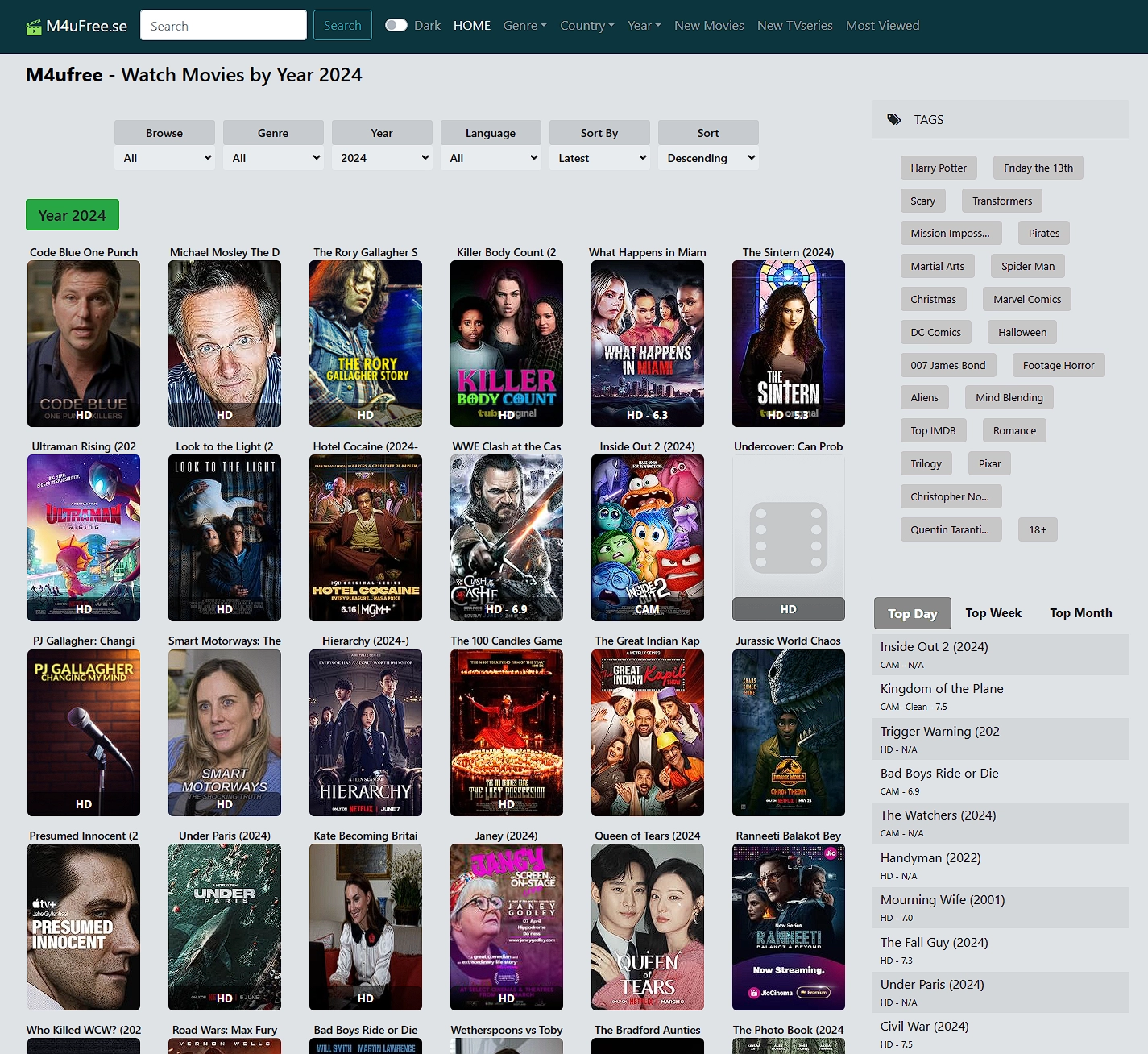1148x1054 pixels.
Task: Open the Genre filter dropdown
Action: (x=273, y=158)
